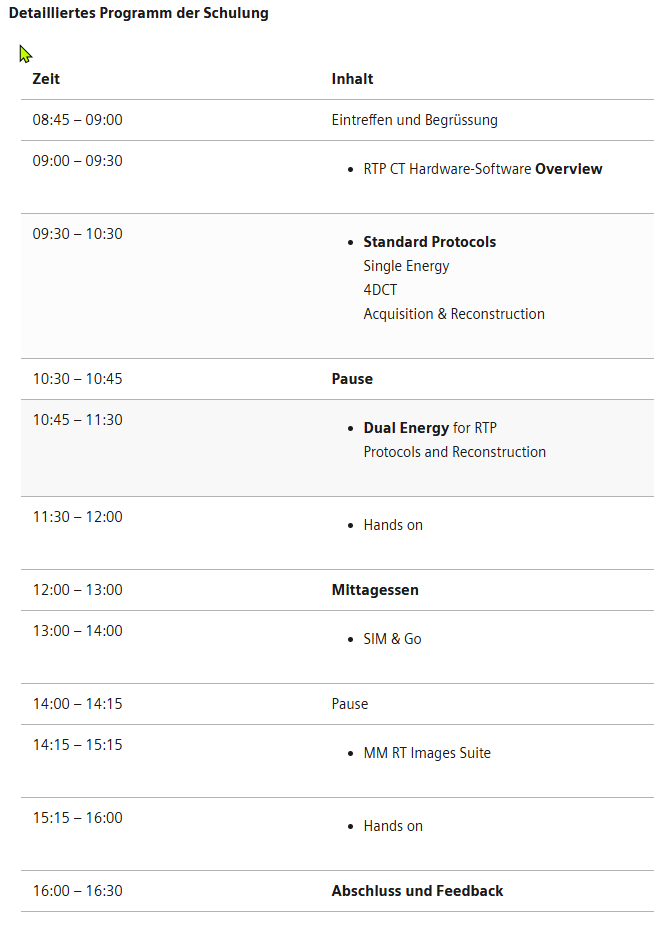The image size is (654, 941).
Task: Click 'Eintreffen und Begrüssung' text
Action: click(x=414, y=120)
